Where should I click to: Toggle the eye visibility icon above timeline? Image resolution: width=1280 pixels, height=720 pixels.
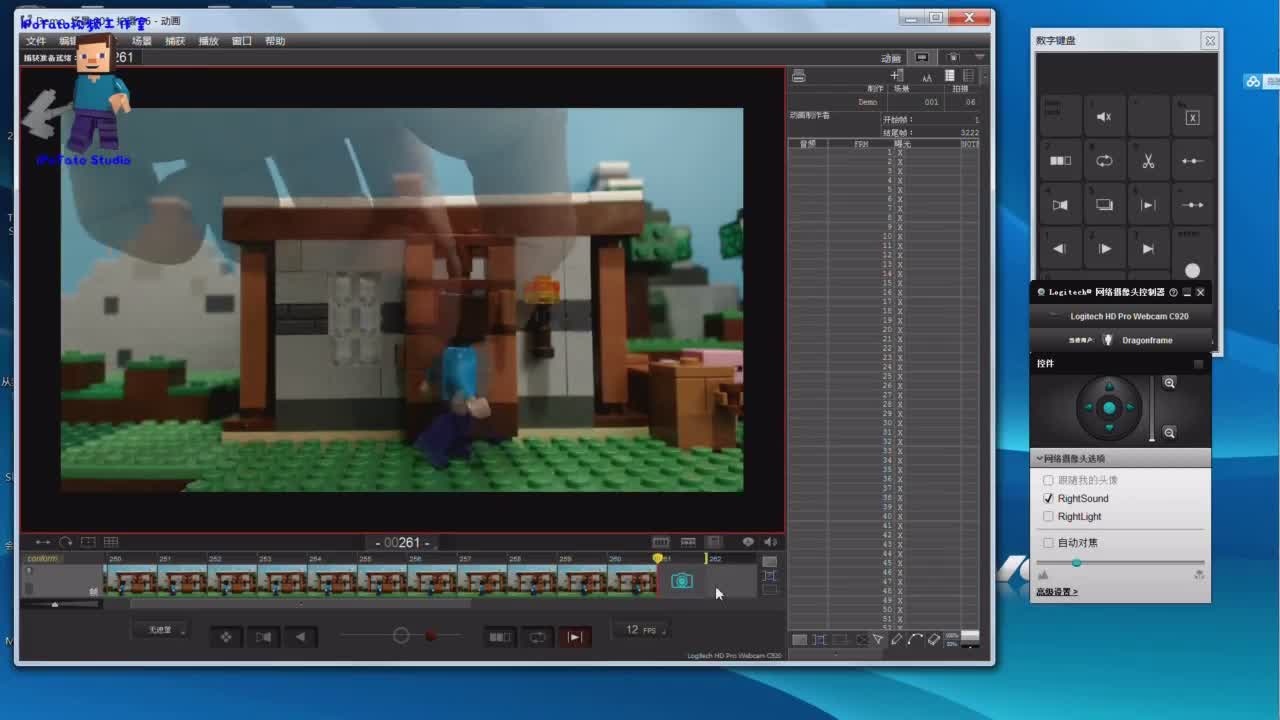[x=748, y=542]
